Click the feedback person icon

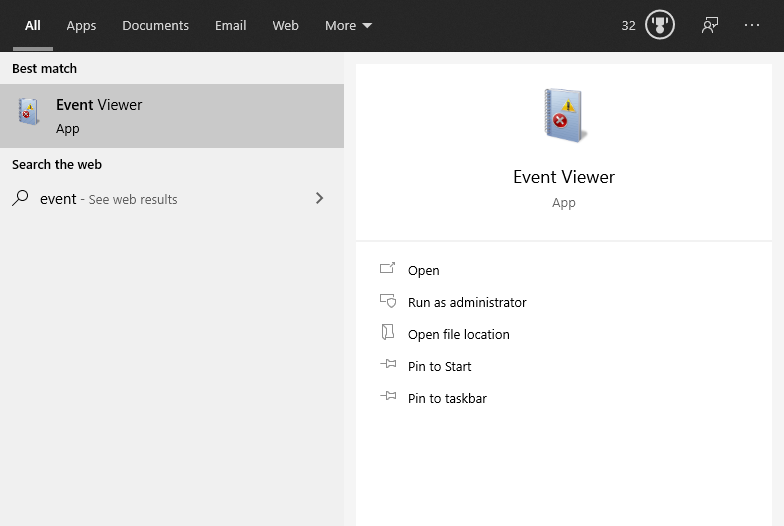pos(710,25)
